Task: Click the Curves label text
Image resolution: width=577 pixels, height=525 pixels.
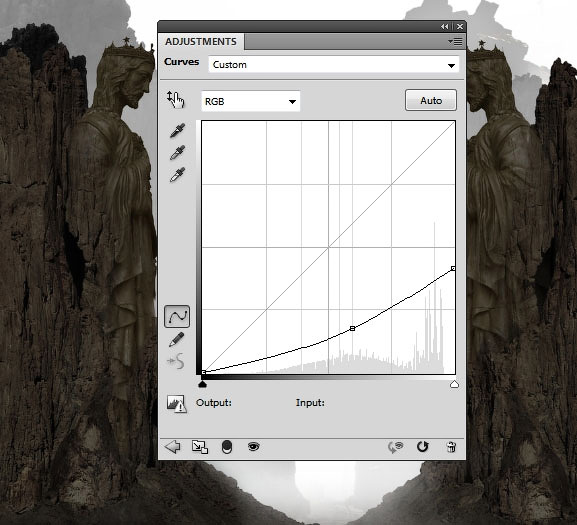Action: click(x=181, y=61)
